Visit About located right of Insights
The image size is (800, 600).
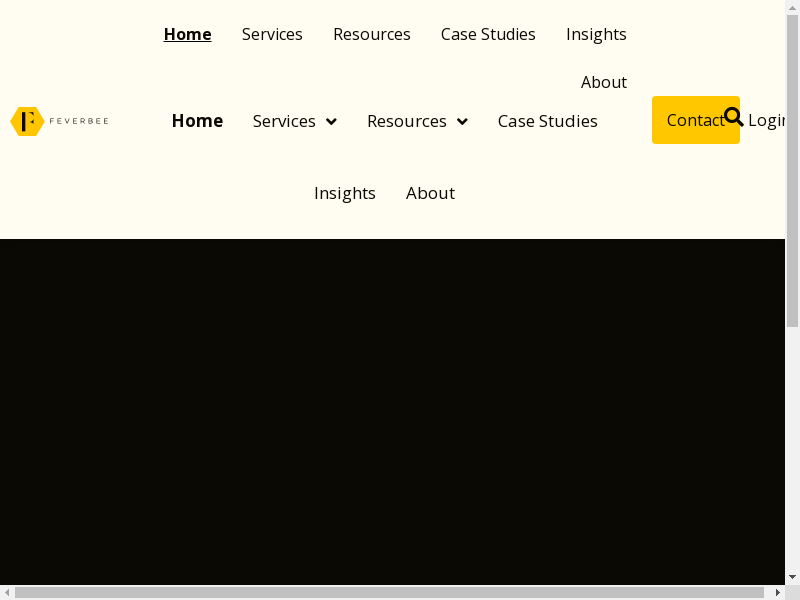pyautogui.click(x=430, y=193)
